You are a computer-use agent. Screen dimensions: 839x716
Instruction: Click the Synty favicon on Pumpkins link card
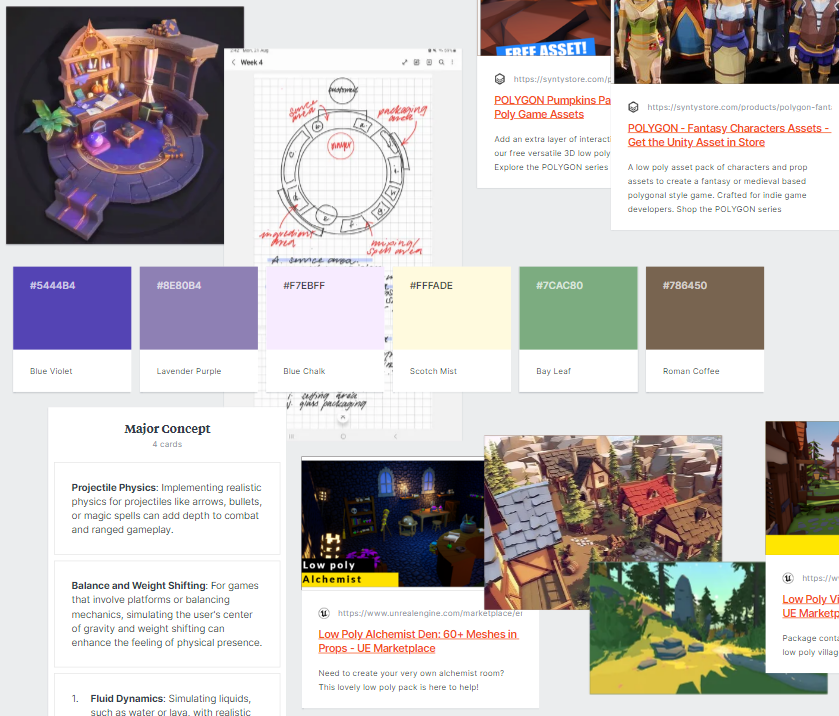[500, 79]
